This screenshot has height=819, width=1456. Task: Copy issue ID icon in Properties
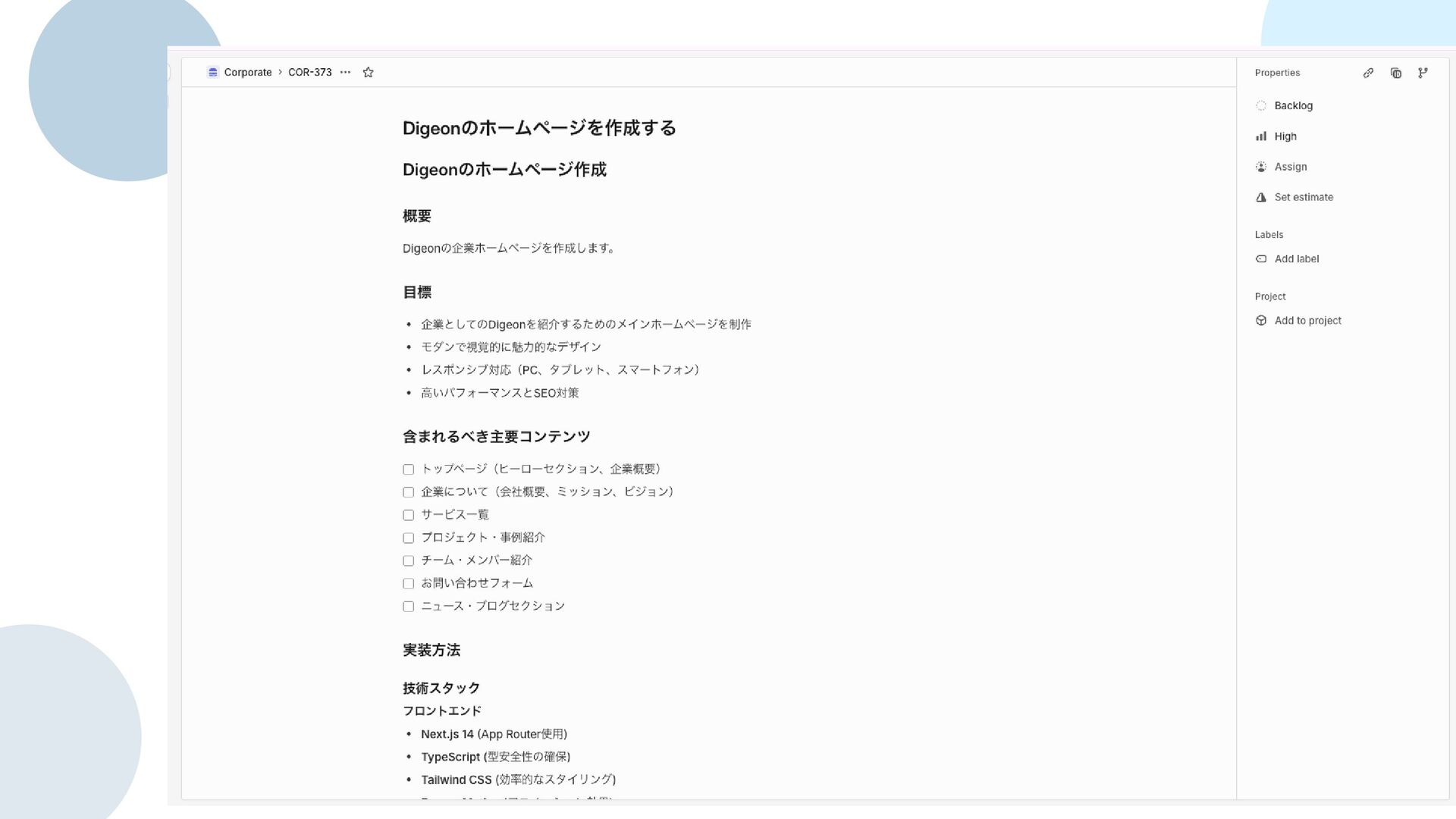click(1395, 73)
